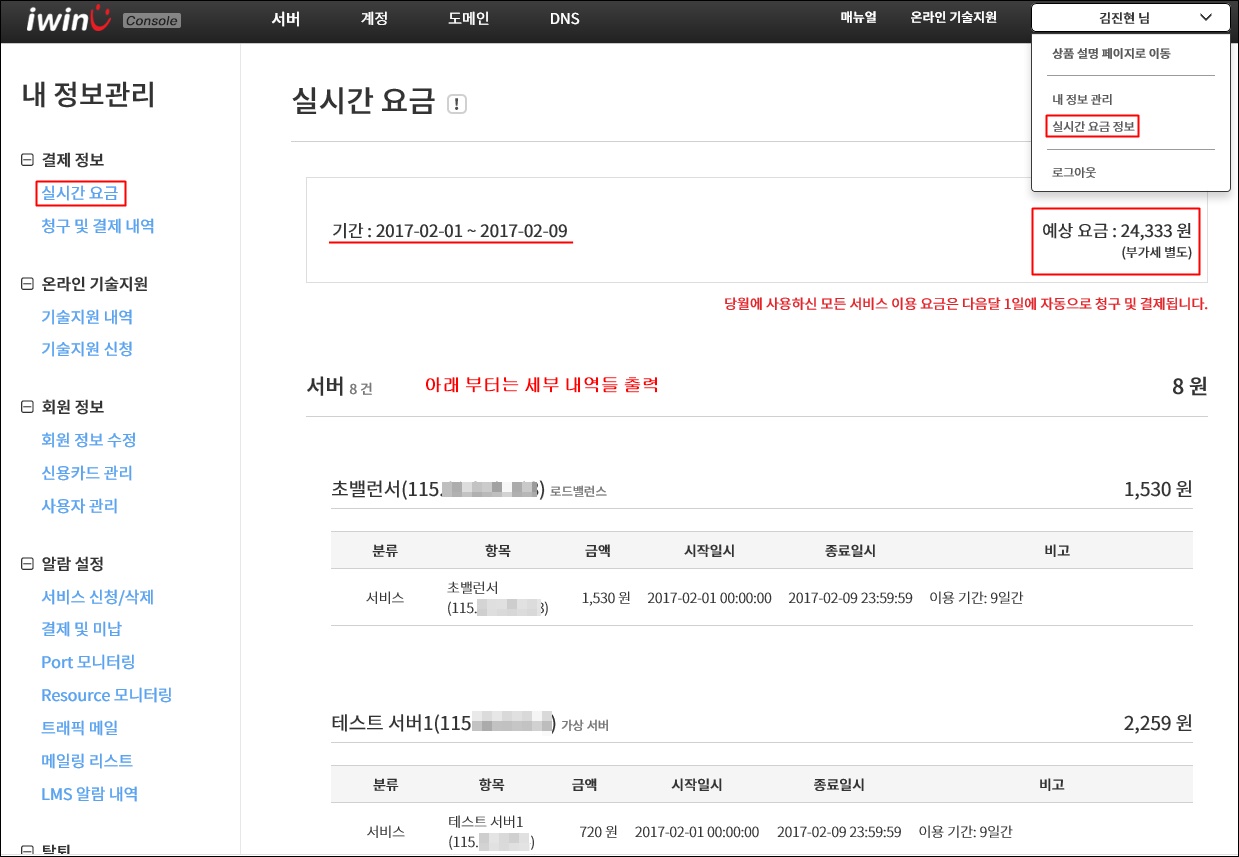
Task: Click the 서버 8 건 section heading
Action: point(339,386)
